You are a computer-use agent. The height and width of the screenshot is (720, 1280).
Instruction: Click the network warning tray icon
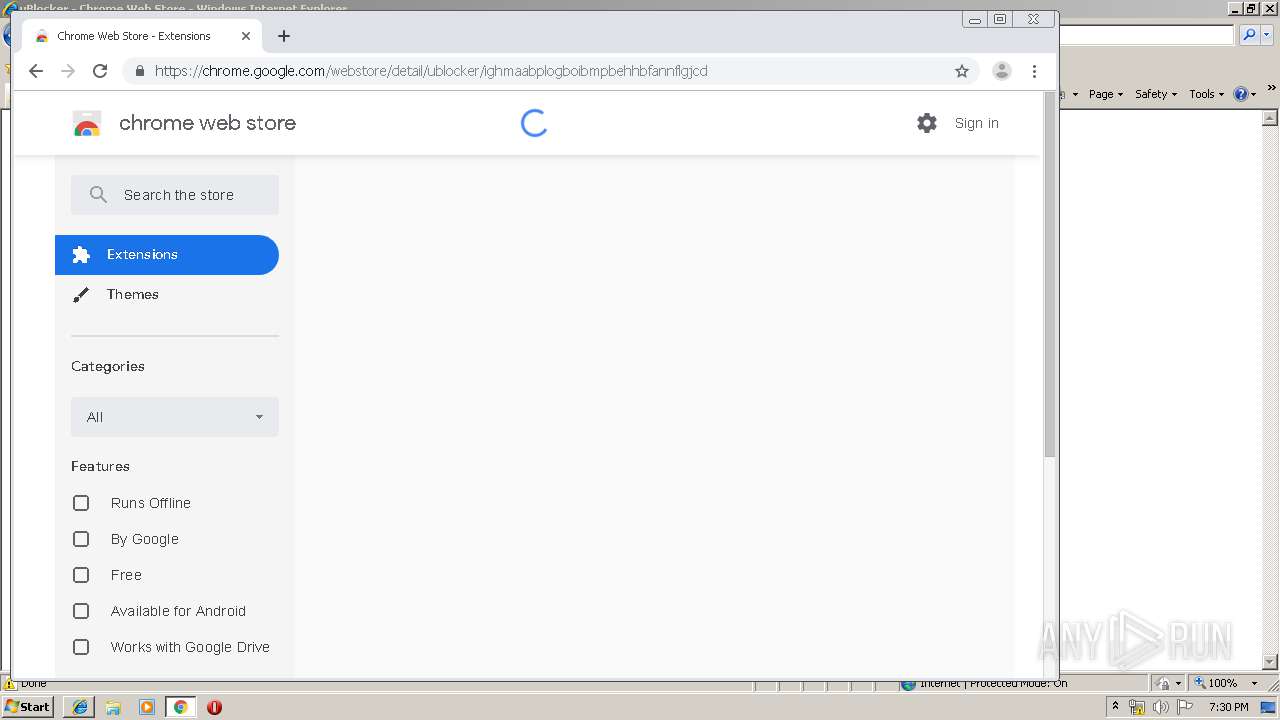point(1137,707)
